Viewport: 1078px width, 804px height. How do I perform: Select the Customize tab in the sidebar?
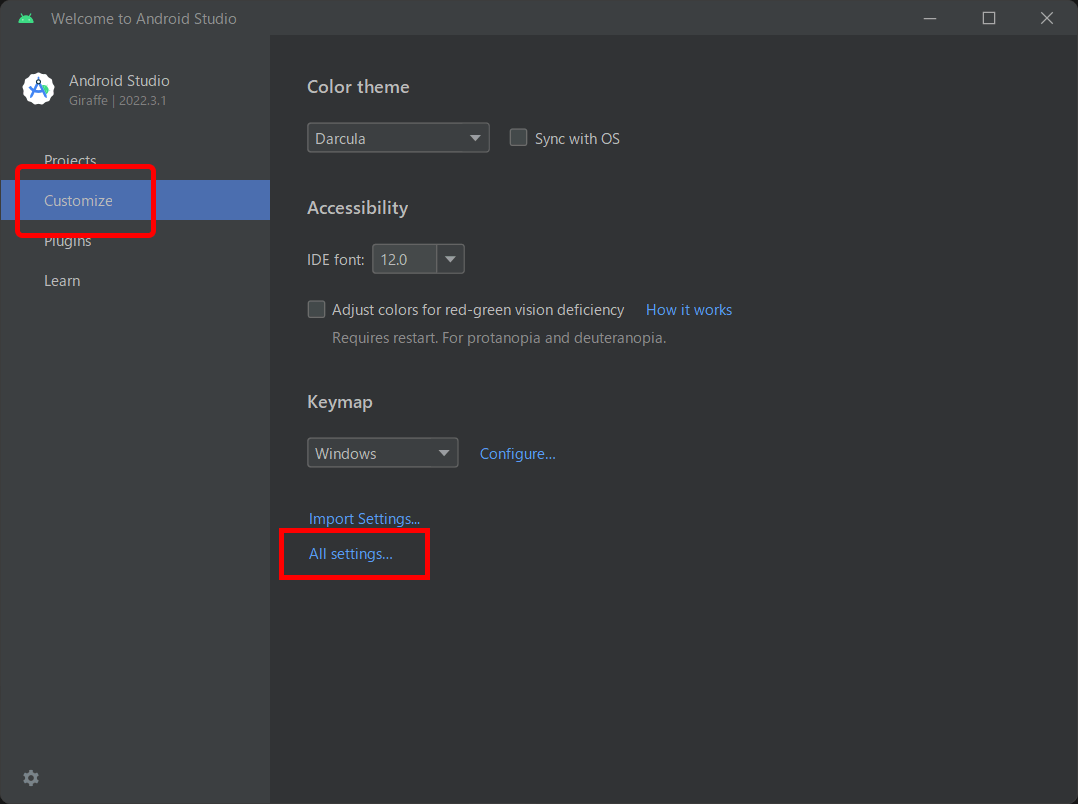coord(135,200)
